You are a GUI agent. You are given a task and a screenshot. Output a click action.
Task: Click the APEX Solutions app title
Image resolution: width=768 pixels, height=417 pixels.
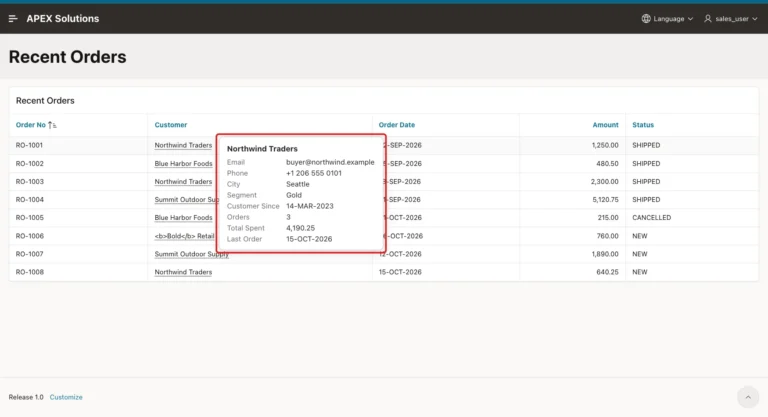click(x=63, y=19)
